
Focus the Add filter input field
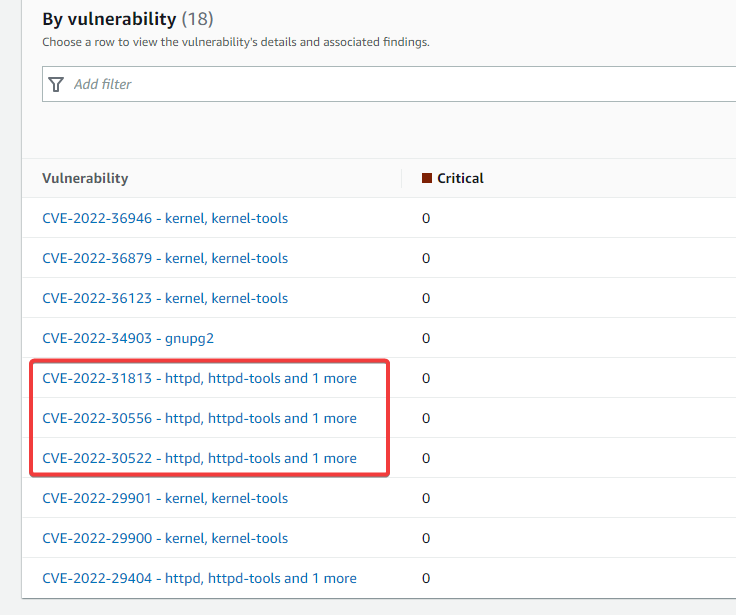pos(389,84)
